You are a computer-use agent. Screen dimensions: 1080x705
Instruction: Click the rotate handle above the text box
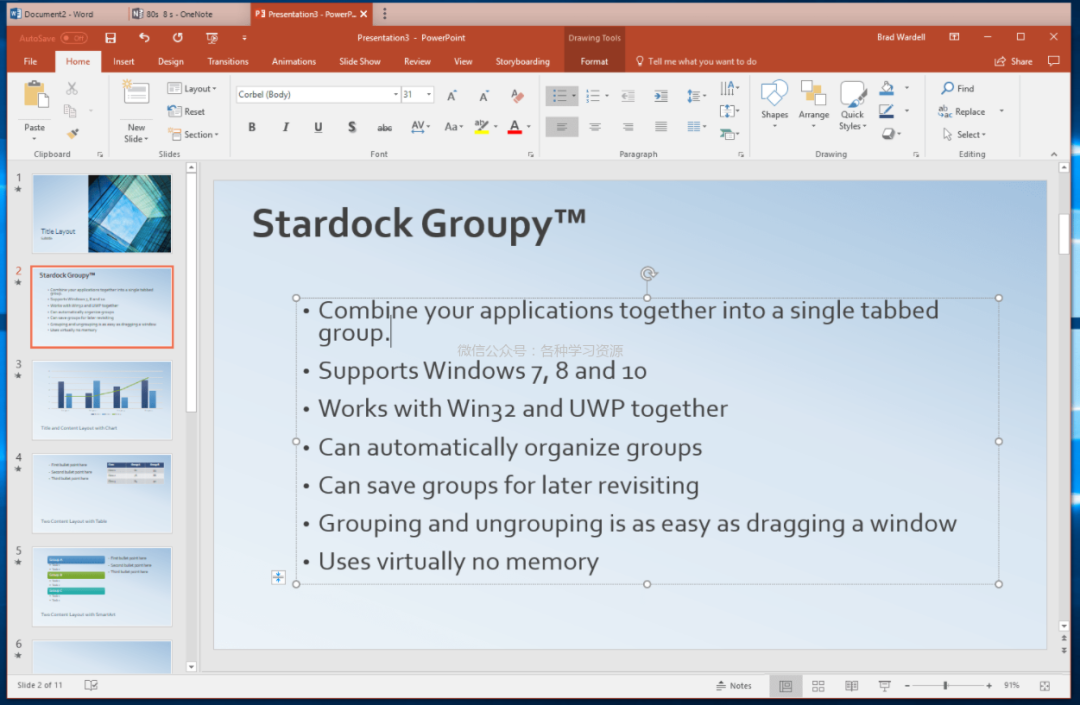pos(647,274)
